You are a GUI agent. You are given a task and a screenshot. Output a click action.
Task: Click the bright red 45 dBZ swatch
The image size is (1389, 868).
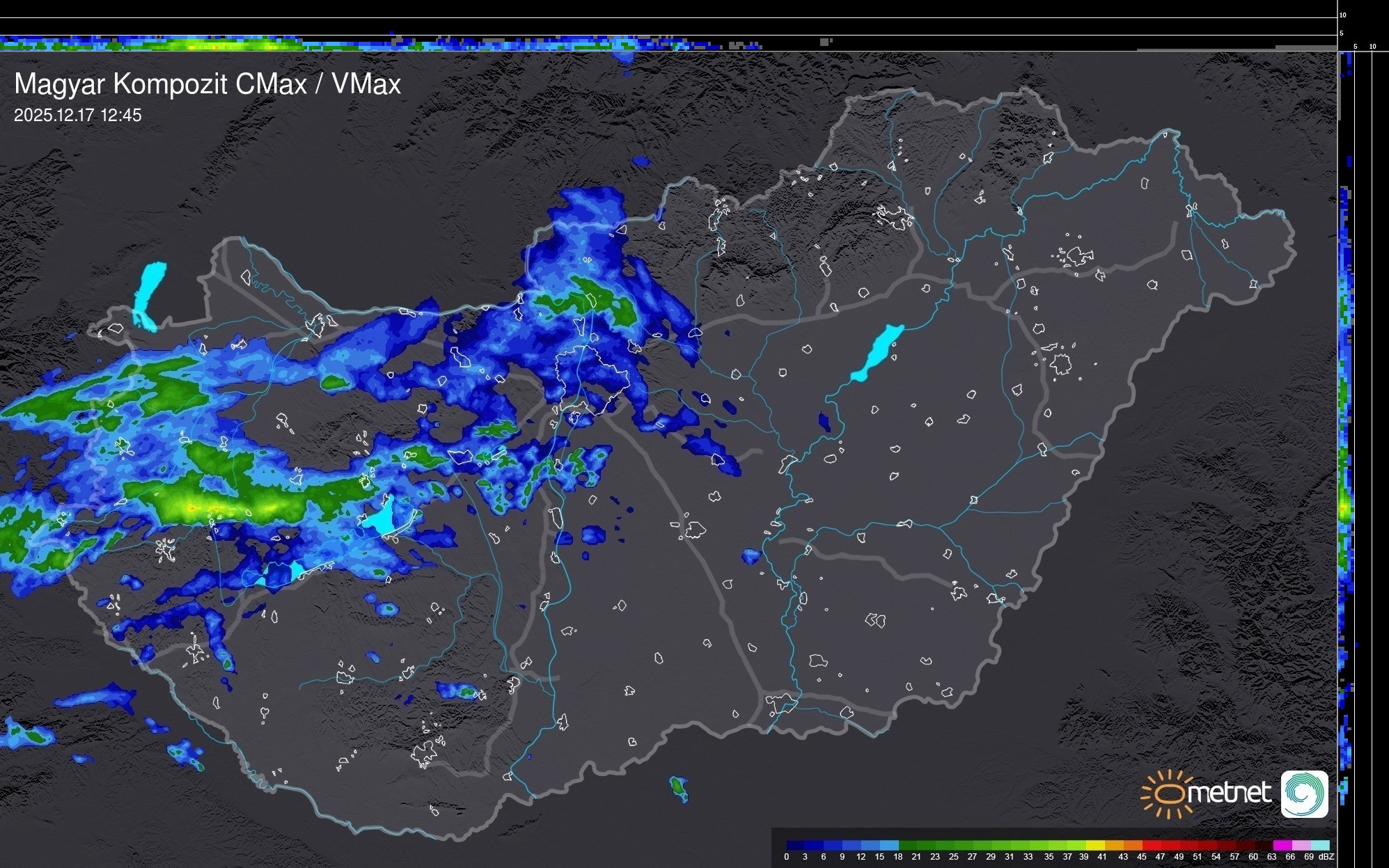pos(1152,845)
